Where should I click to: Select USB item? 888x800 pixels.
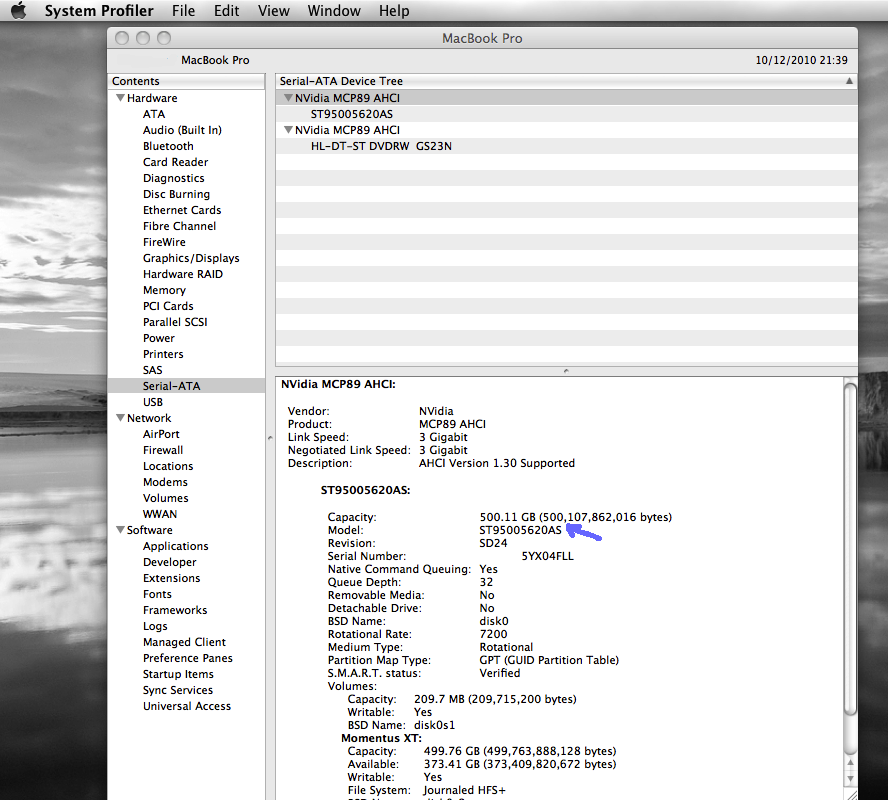pos(153,402)
